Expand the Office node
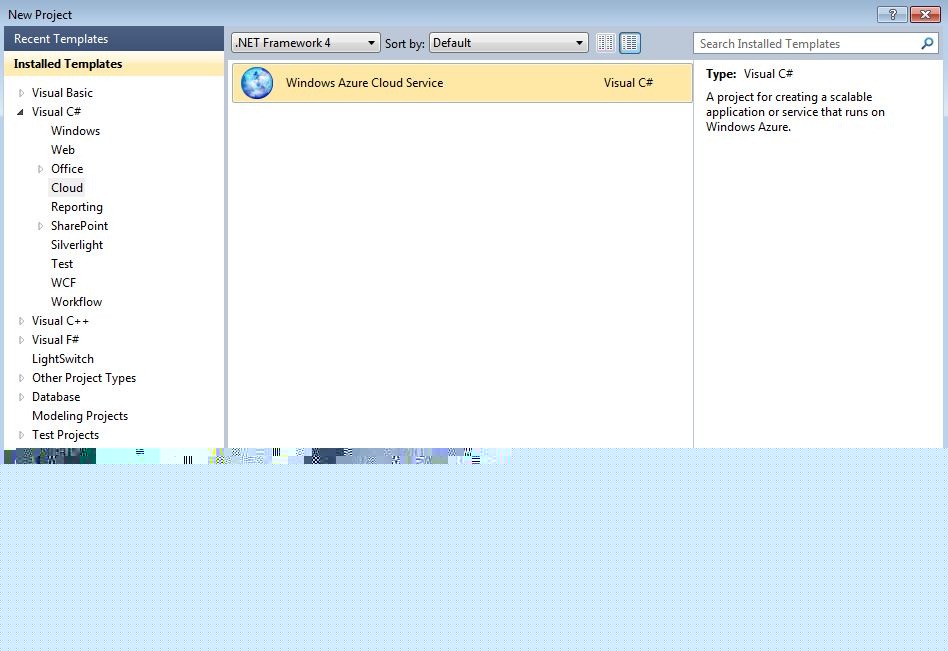This screenshot has width=948, height=651. coord(41,169)
